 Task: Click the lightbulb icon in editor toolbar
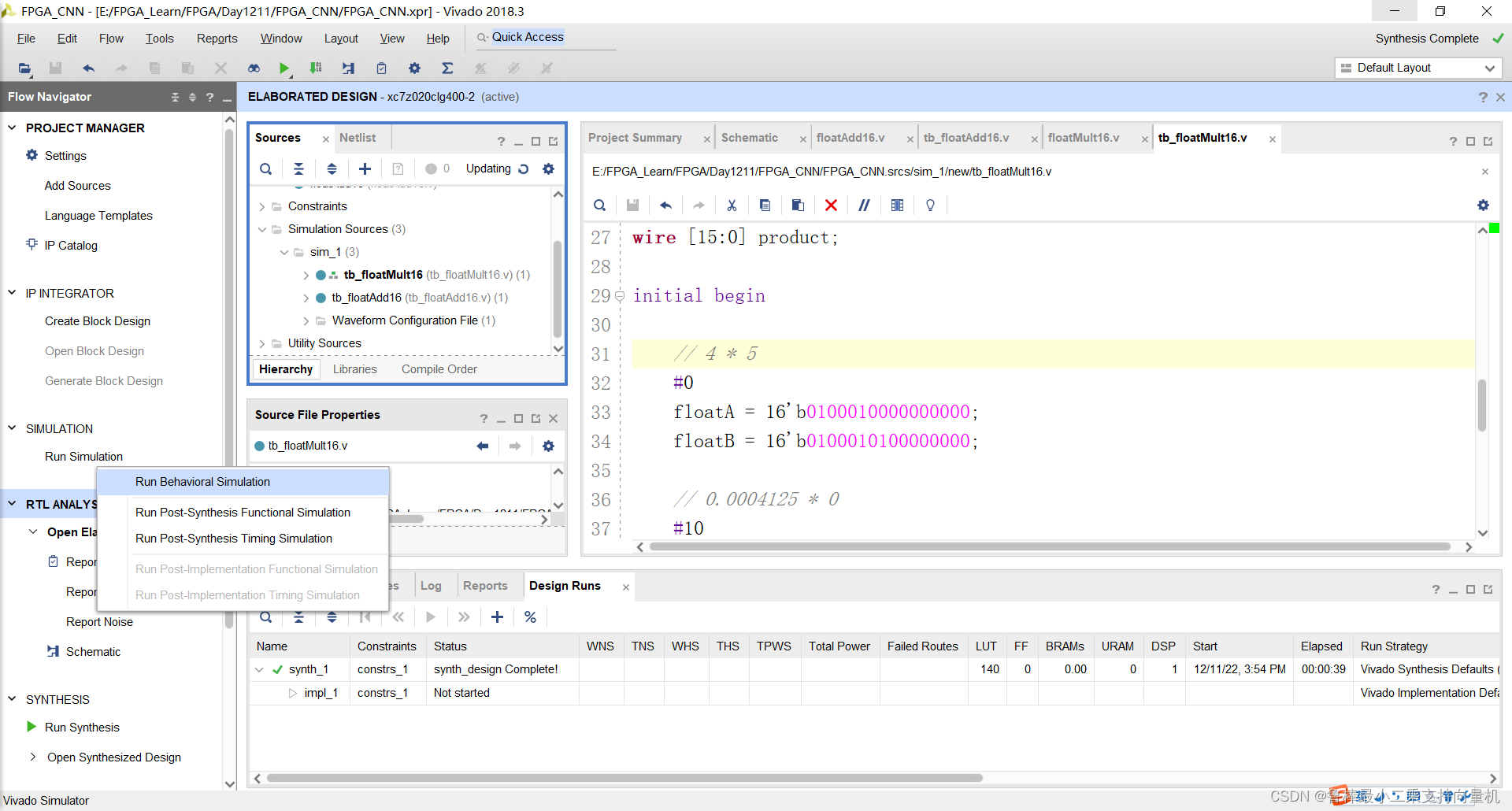930,206
